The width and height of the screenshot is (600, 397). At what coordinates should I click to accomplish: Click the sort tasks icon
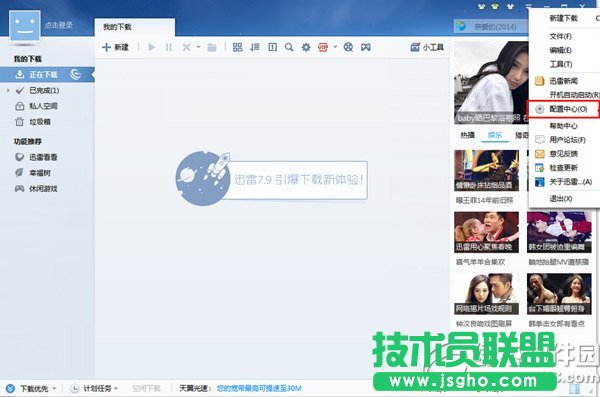coord(255,47)
